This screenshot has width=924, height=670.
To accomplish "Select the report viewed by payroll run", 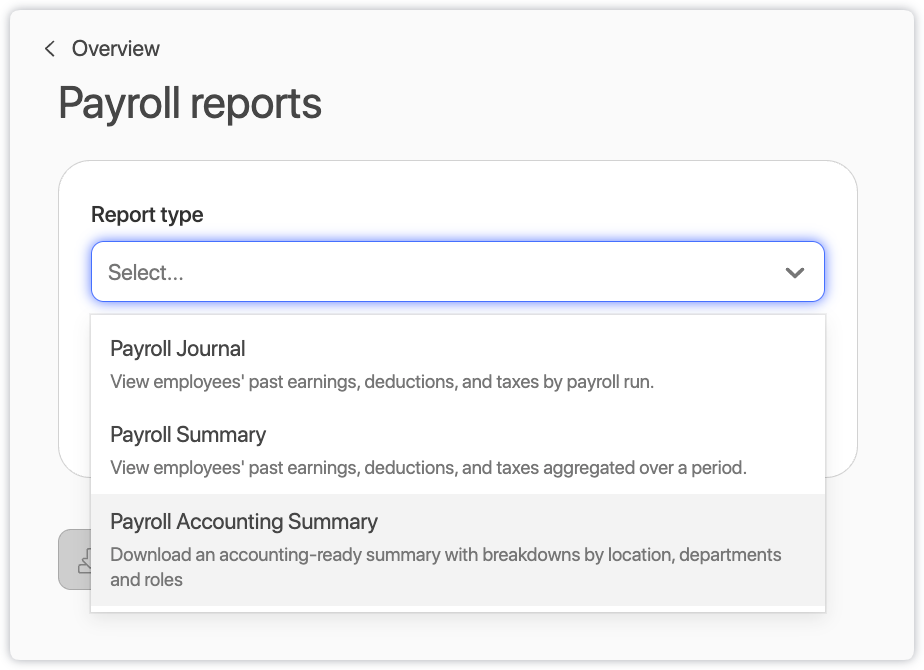I will click(x=457, y=364).
